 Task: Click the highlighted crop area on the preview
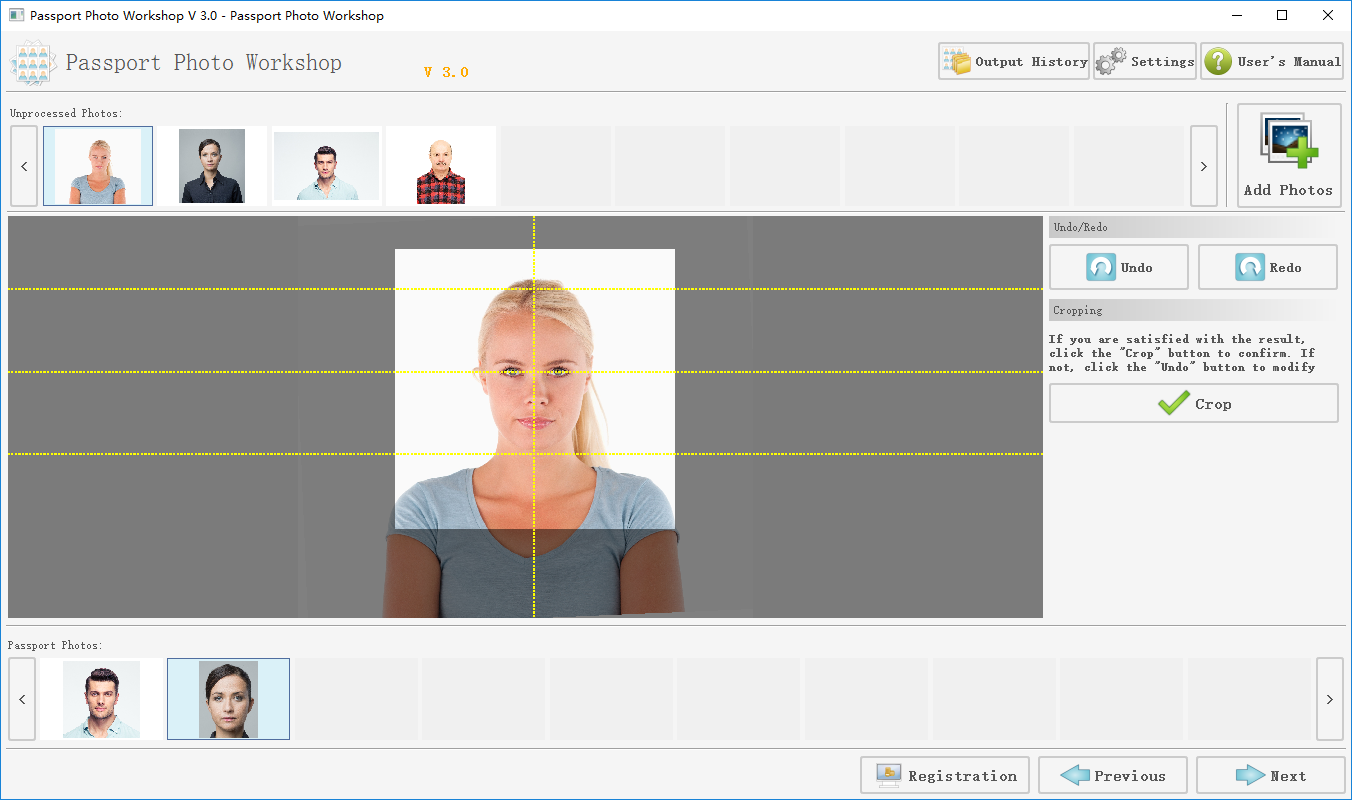[x=535, y=389]
